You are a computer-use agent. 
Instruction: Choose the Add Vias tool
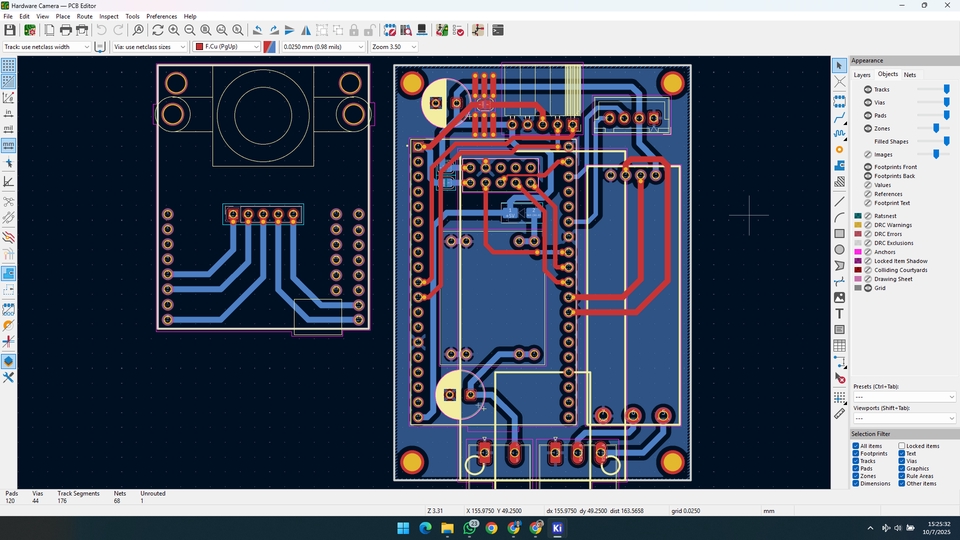tap(840, 150)
